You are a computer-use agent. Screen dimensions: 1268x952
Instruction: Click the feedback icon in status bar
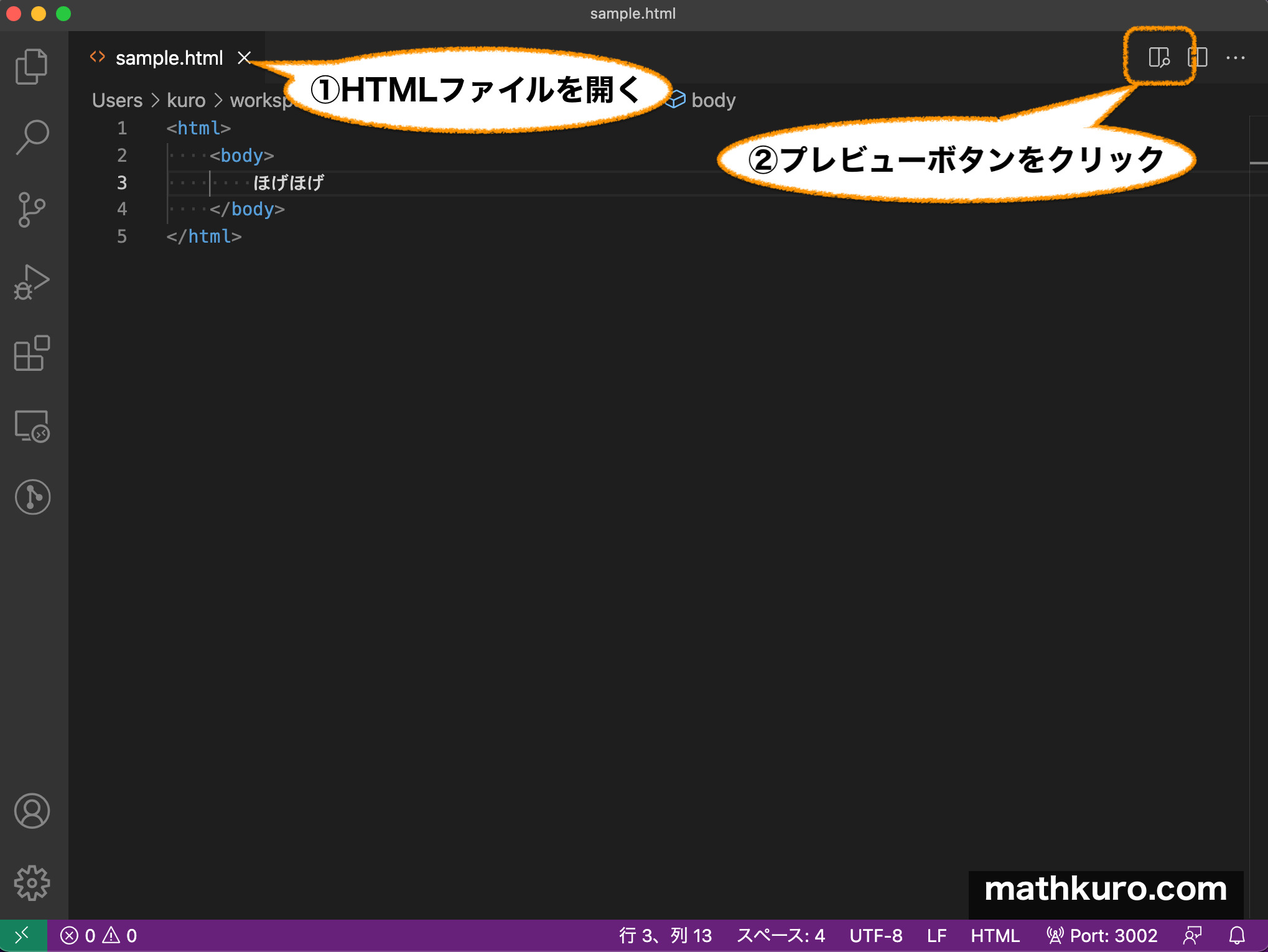(1193, 935)
